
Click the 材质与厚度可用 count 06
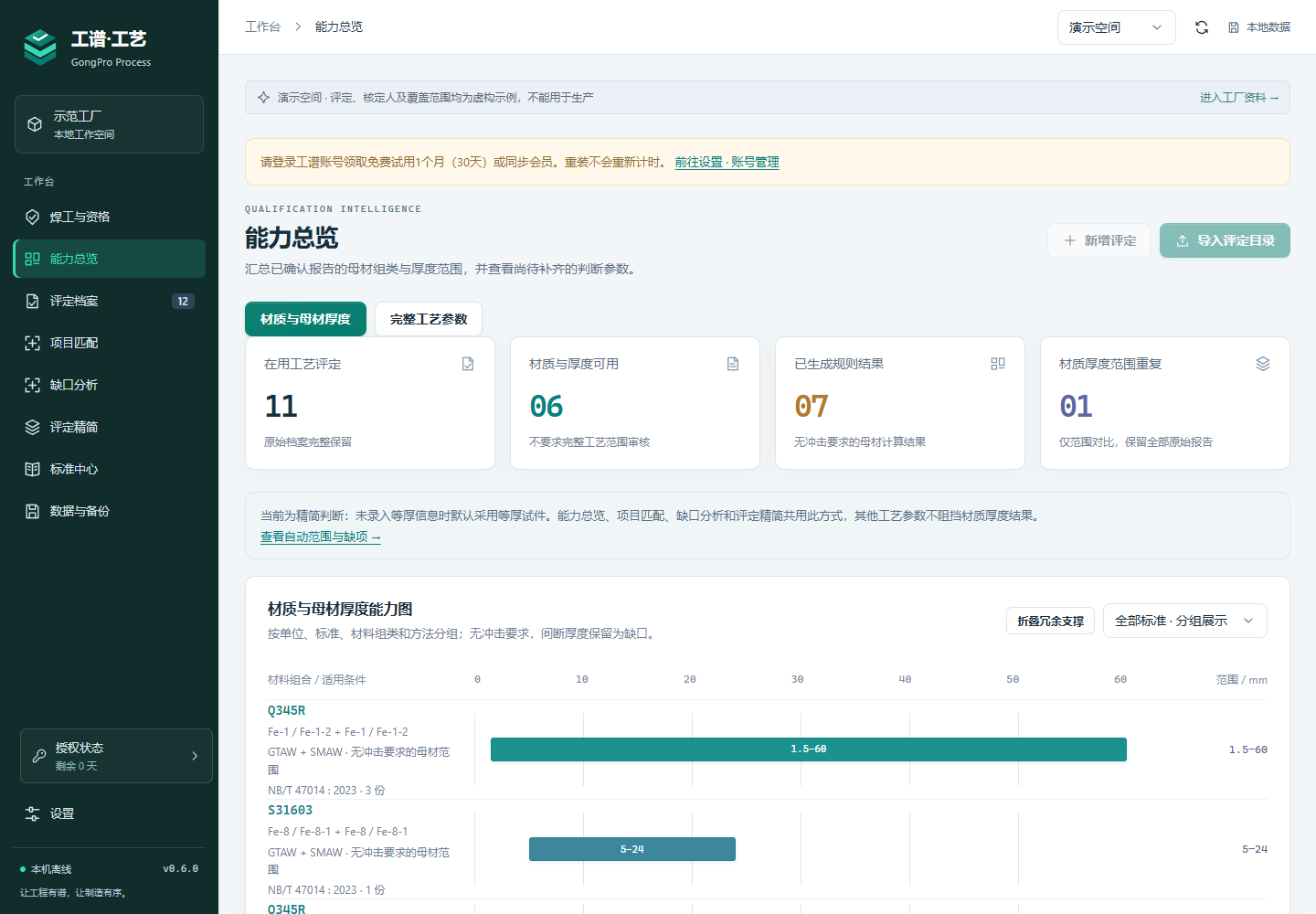pyautogui.click(x=546, y=406)
